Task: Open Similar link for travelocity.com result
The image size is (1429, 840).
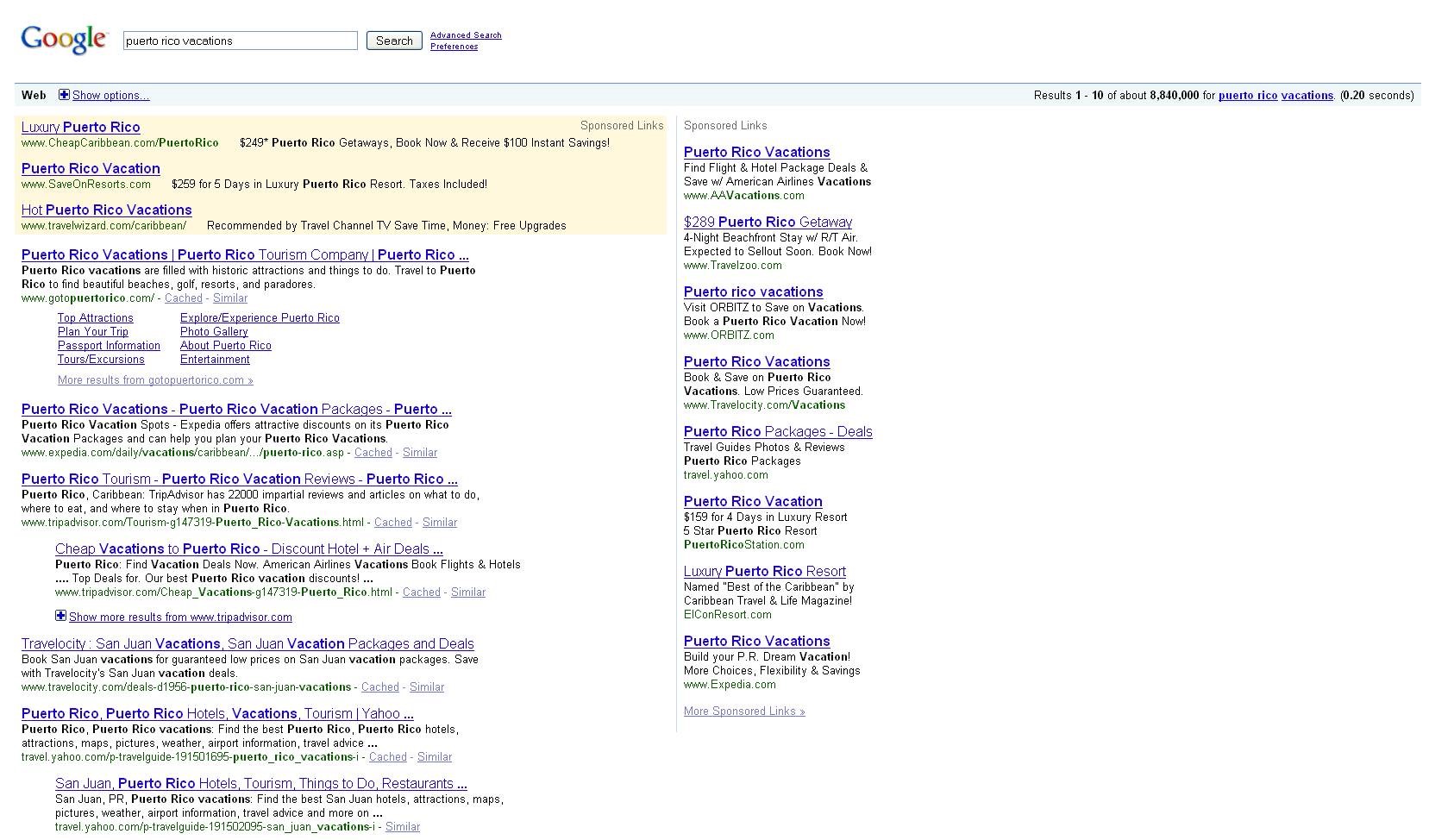Action: [427, 687]
